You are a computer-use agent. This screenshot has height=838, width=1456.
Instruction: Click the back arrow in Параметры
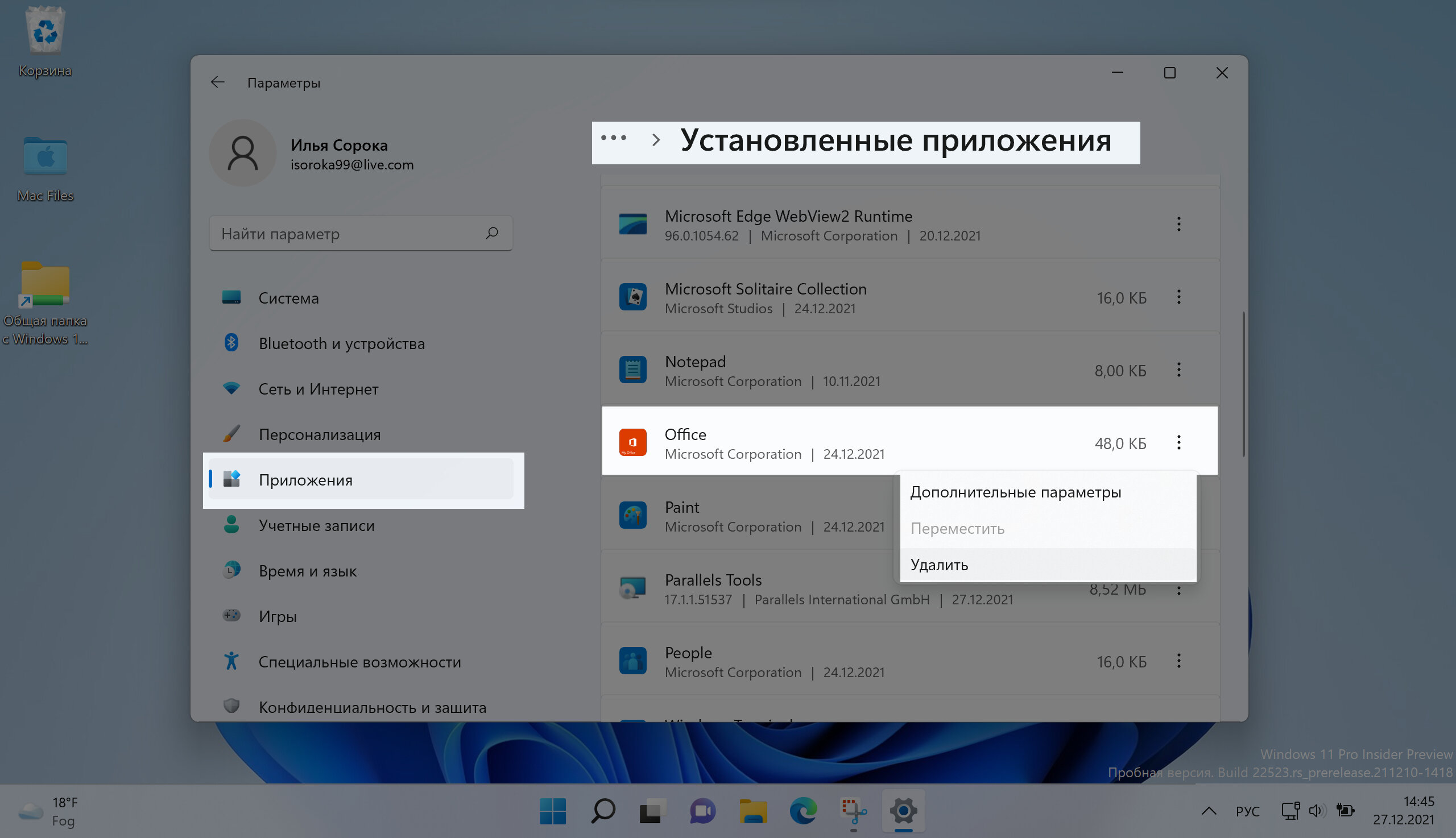coord(218,82)
